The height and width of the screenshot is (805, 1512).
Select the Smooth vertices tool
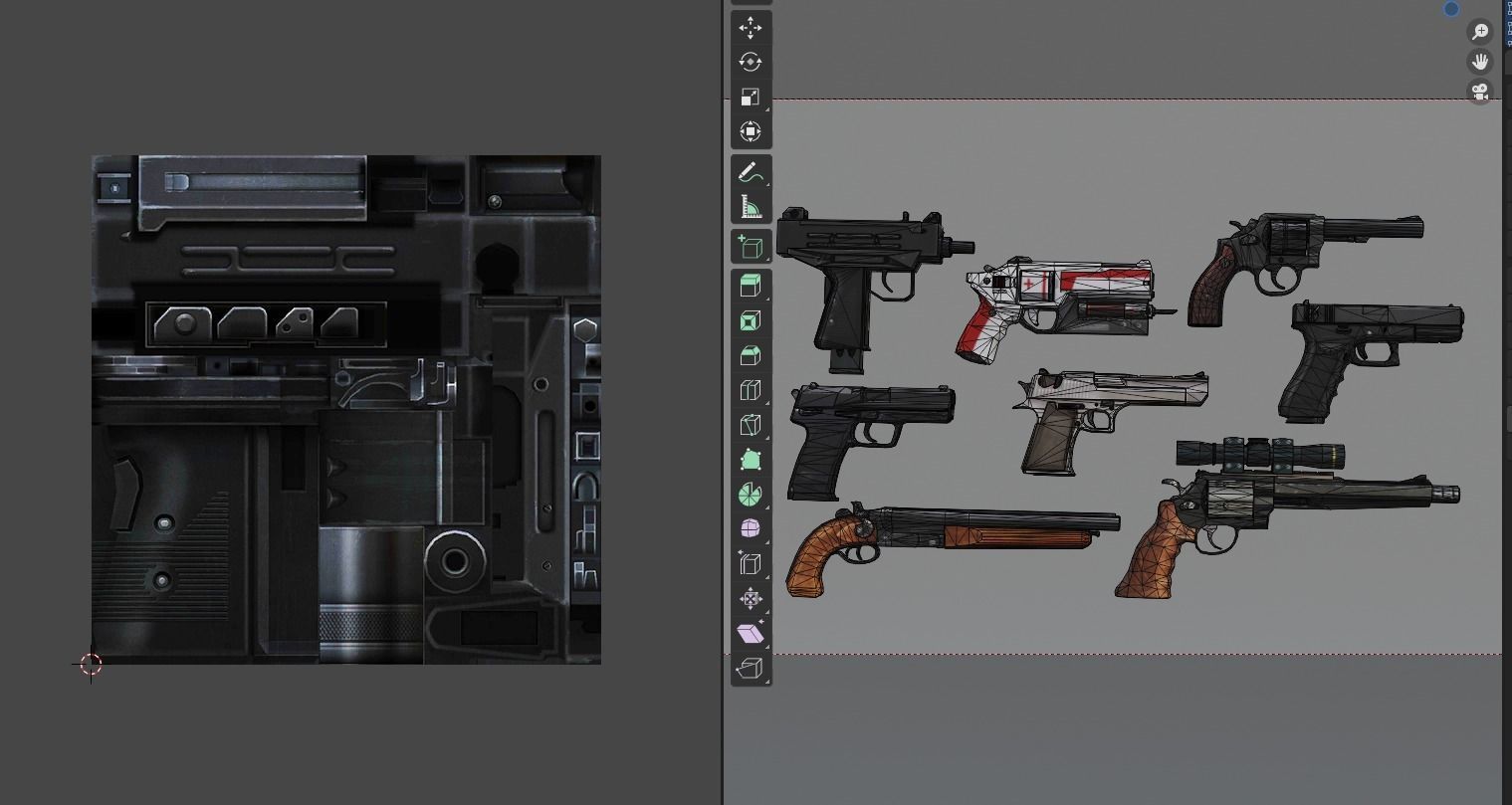pos(751,528)
